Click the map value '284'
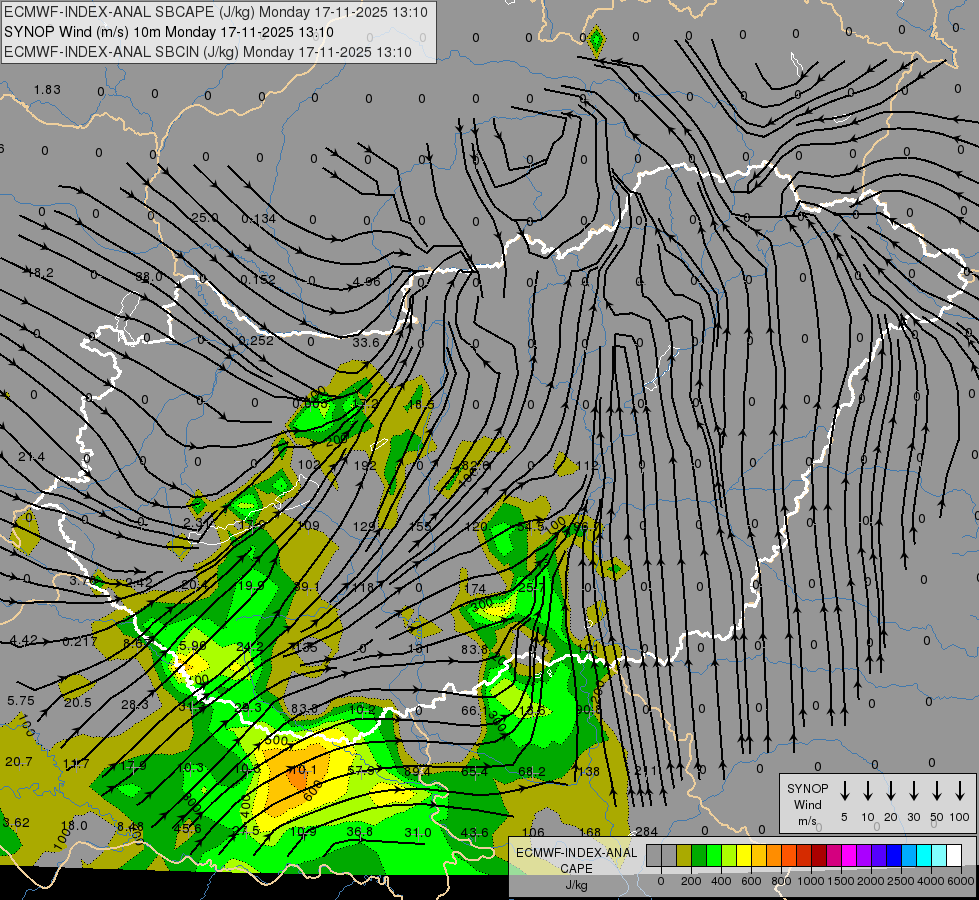 click(646, 831)
